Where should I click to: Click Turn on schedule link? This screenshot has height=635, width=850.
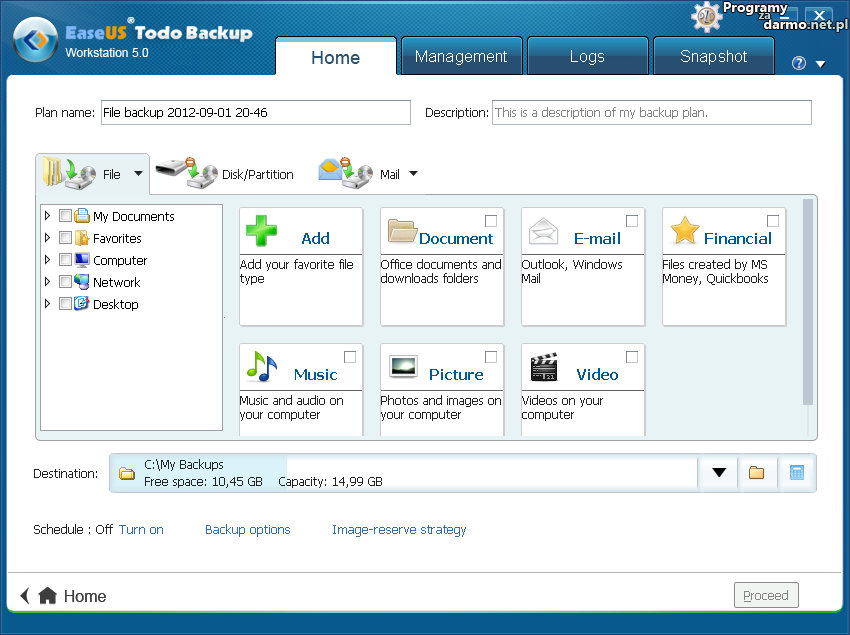(x=141, y=530)
